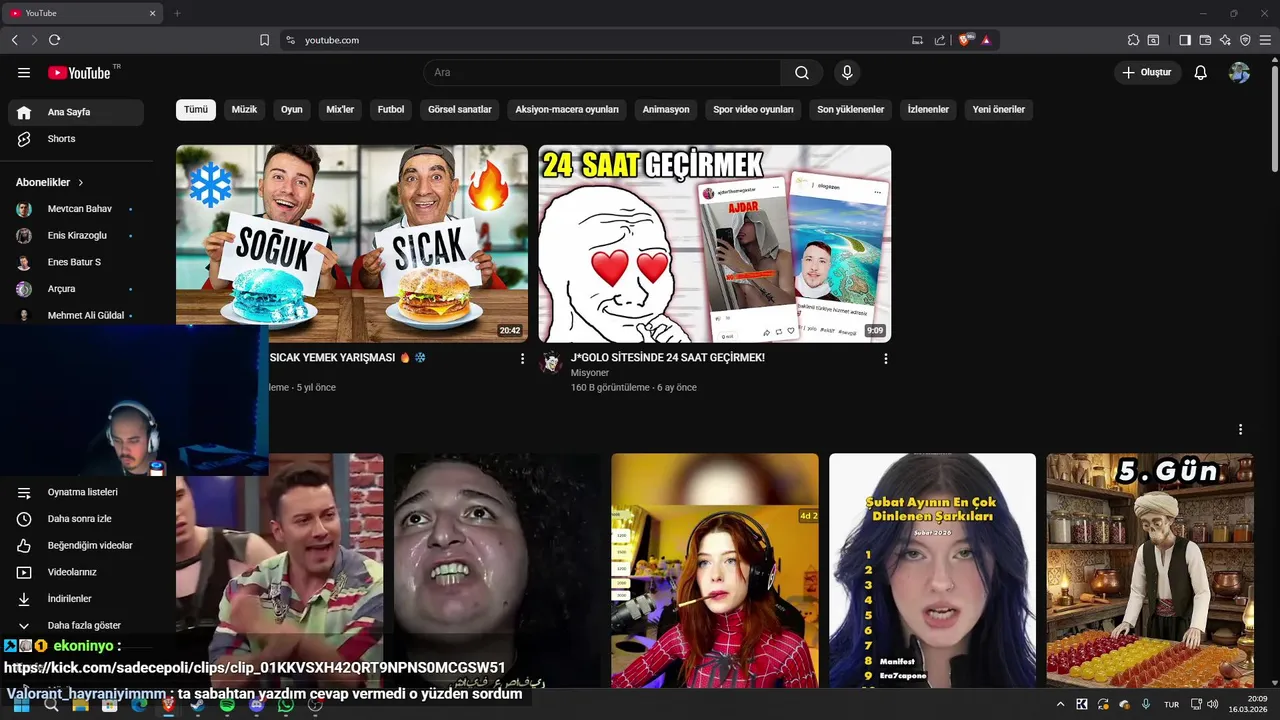Open İndirilenler in sidebar
Image resolution: width=1280 pixels, height=720 pixels.
tap(76, 599)
